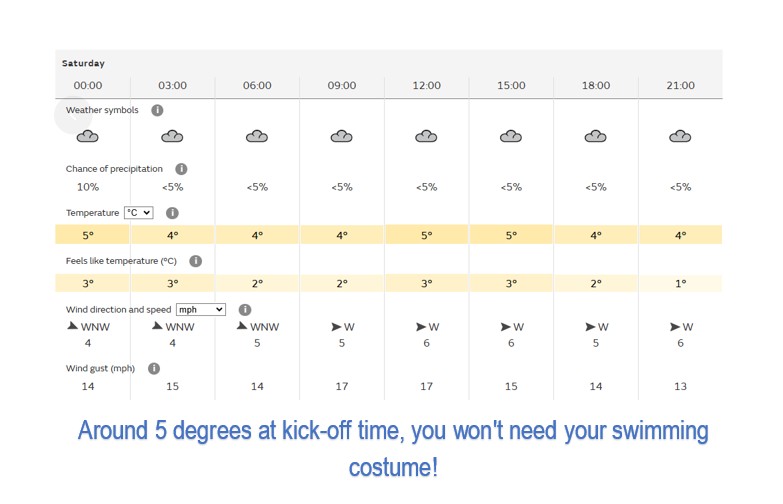Select the 18:00 time column header

point(596,85)
